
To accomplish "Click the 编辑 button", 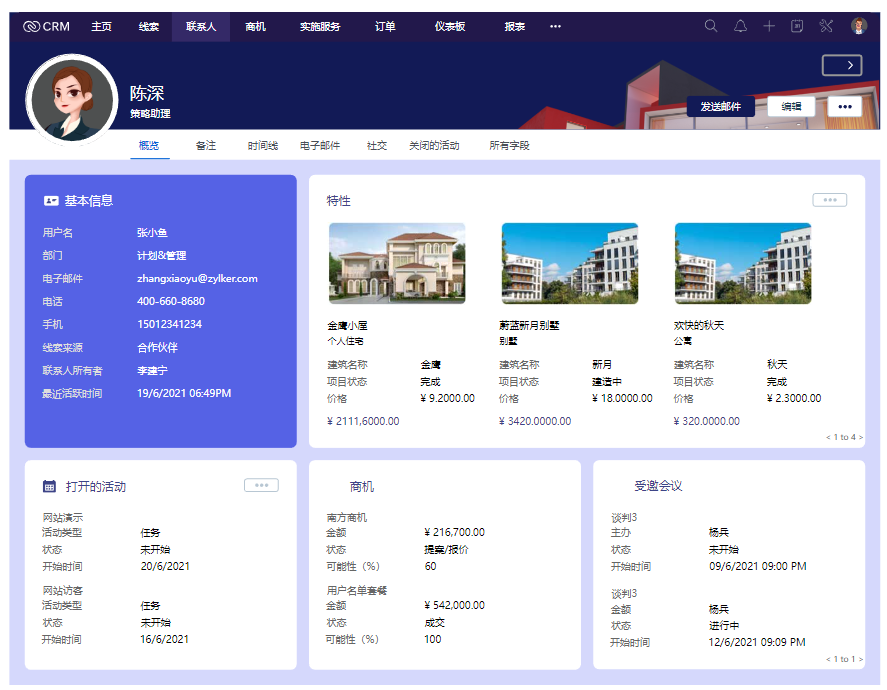I will [791, 106].
